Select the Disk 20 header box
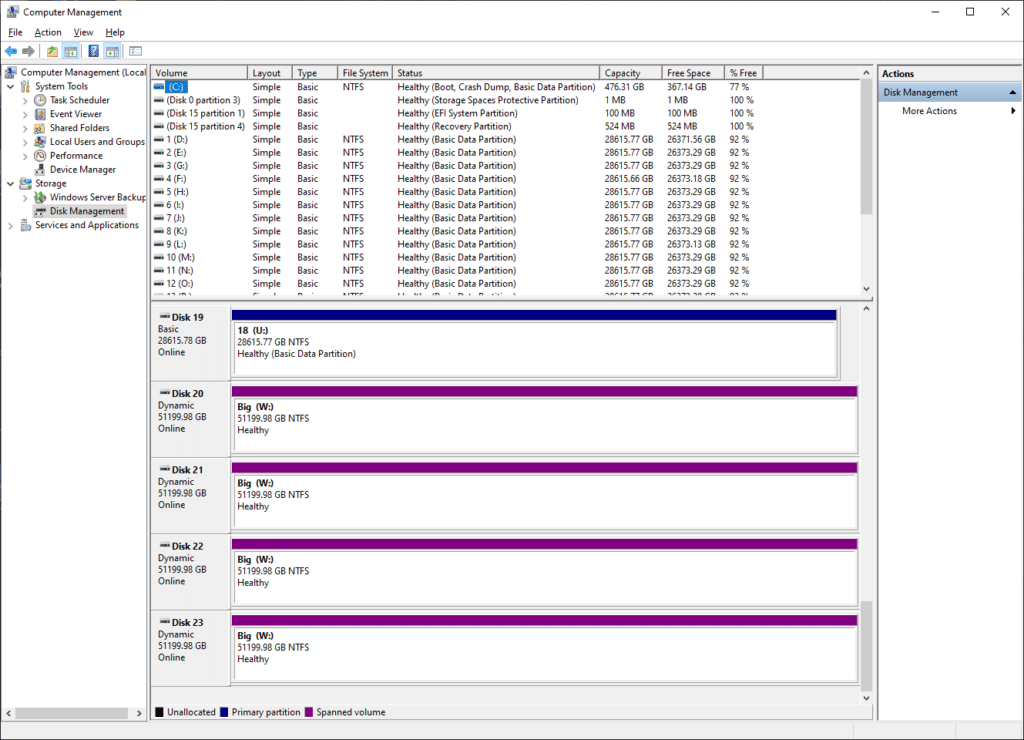This screenshot has width=1024, height=740. pos(190,419)
